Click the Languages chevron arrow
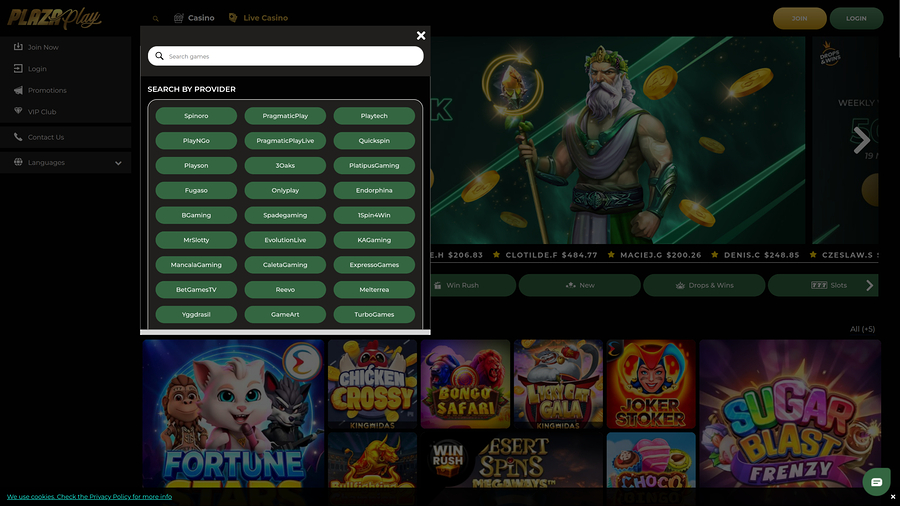900x506 pixels. (x=118, y=163)
